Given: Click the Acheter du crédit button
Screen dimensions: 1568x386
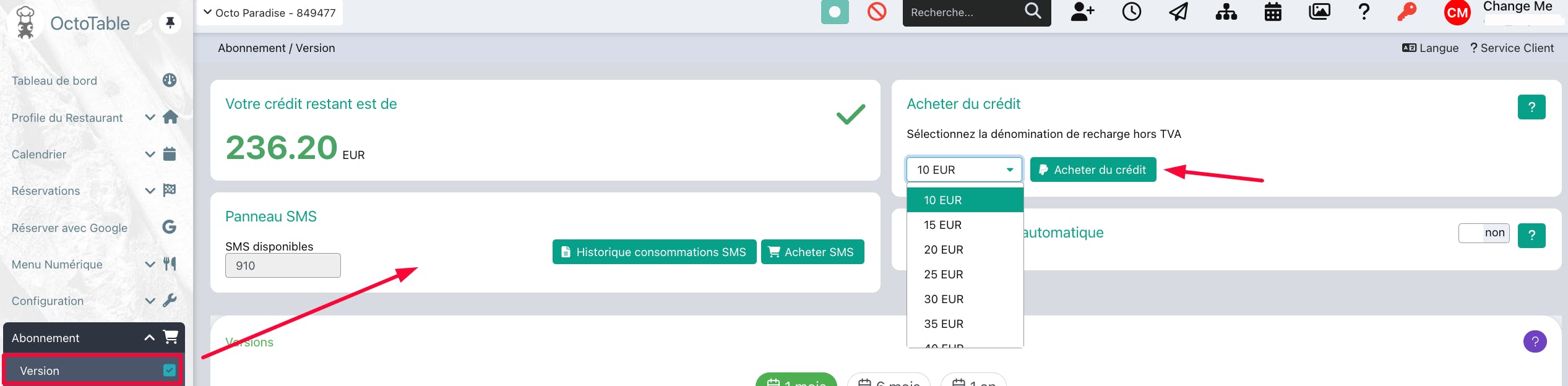Looking at the screenshot, I should (1093, 170).
